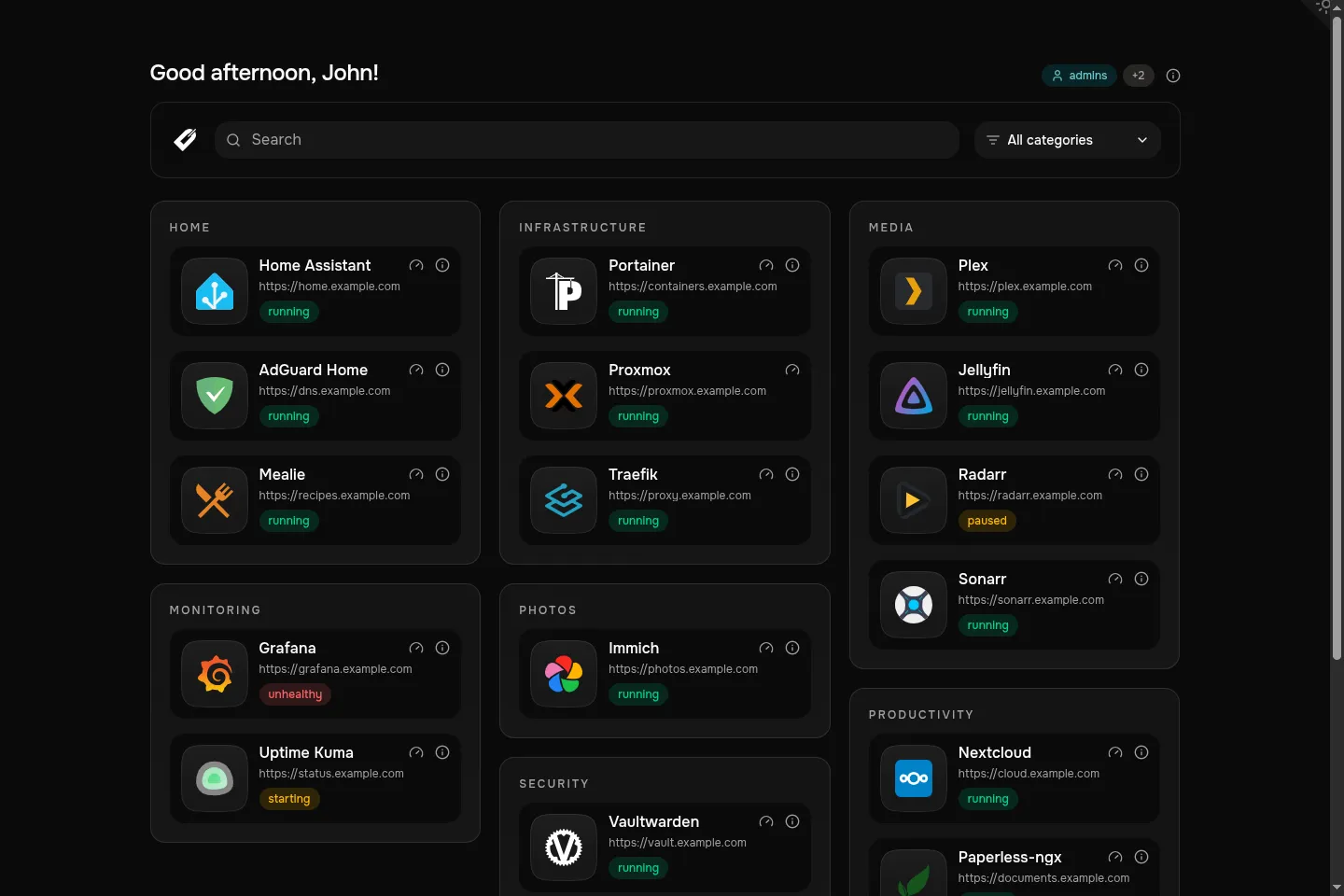1344x896 pixels.
Task: Show info for Grafana service
Action: pyautogui.click(x=442, y=648)
